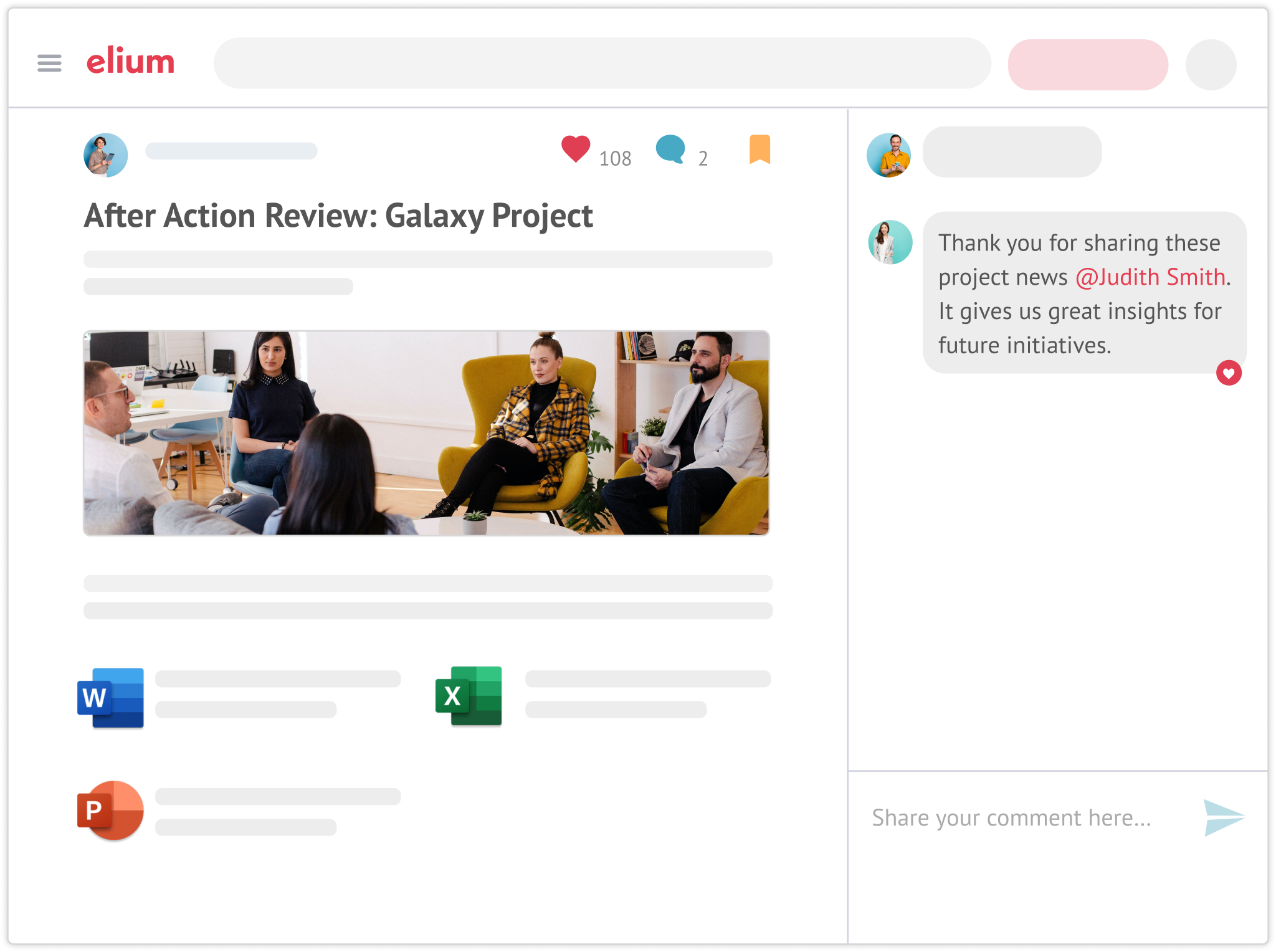This screenshot has width=1276, height=952.
Task: Open the @Judith Smith mention
Action: [1150, 277]
